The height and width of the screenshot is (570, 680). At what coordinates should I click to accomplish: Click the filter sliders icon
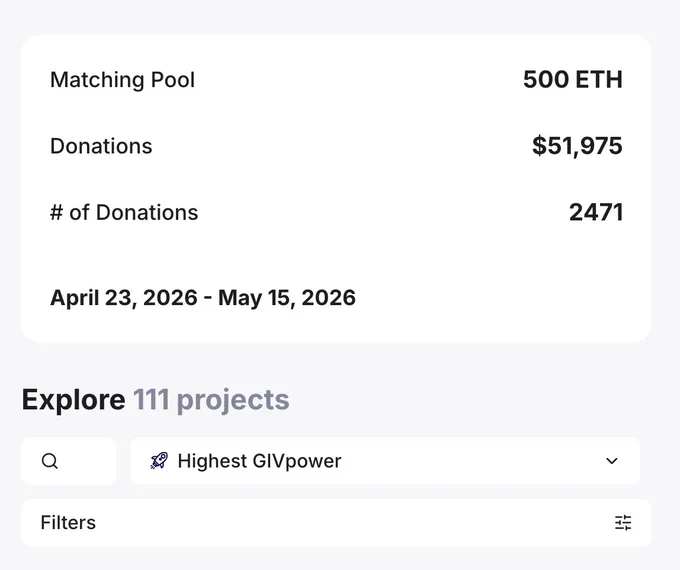[x=623, y=523]
